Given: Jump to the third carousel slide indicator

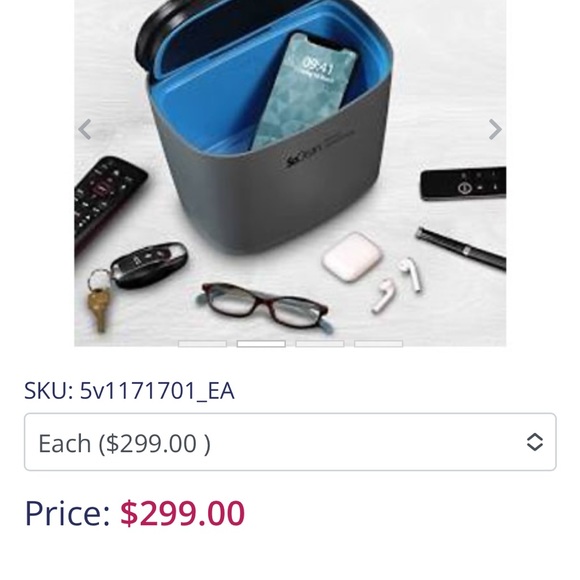Looking at the screenshot, I should coord(320,344).
